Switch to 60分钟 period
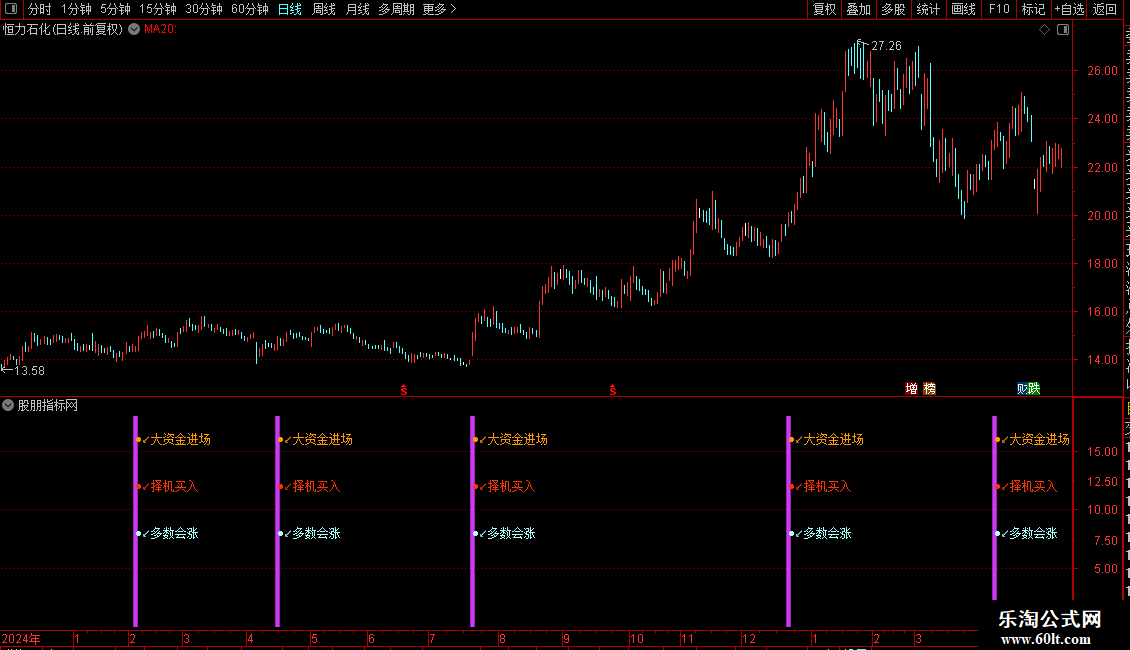The image size is (1130, 650). point(250,9)
